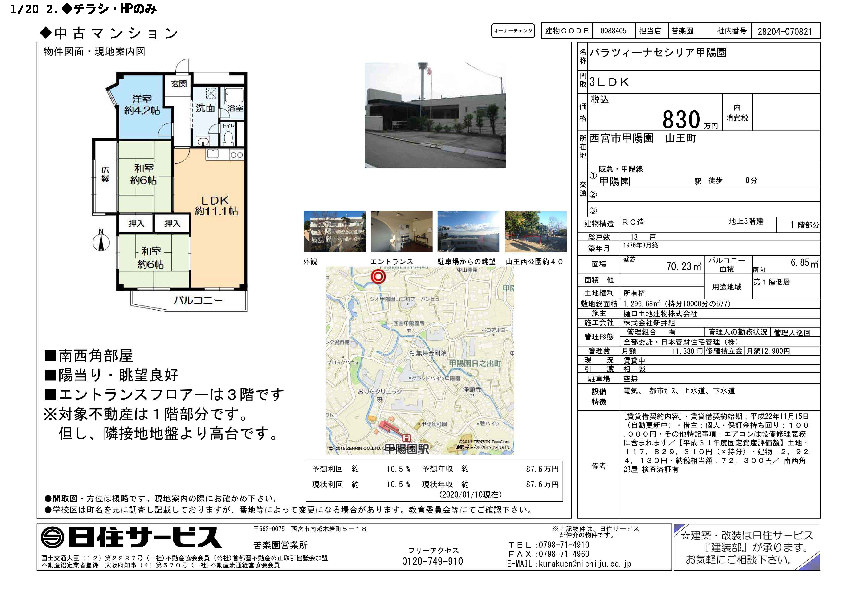Click the black diamond before 中古マンション heading
This screenshot has width=842, height=595.
click(48, 33)
